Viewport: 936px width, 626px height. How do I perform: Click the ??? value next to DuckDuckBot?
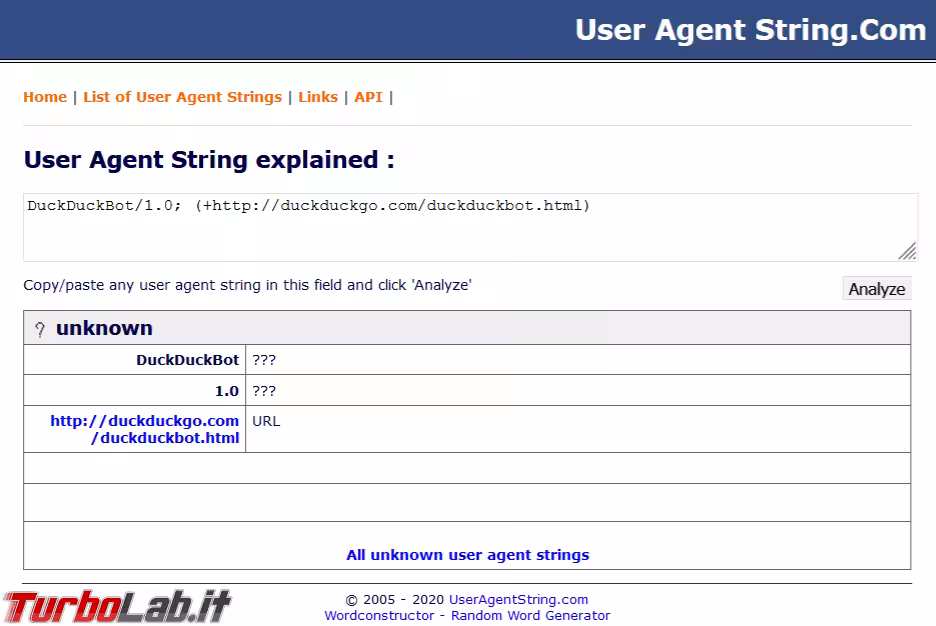pos(264,360)
